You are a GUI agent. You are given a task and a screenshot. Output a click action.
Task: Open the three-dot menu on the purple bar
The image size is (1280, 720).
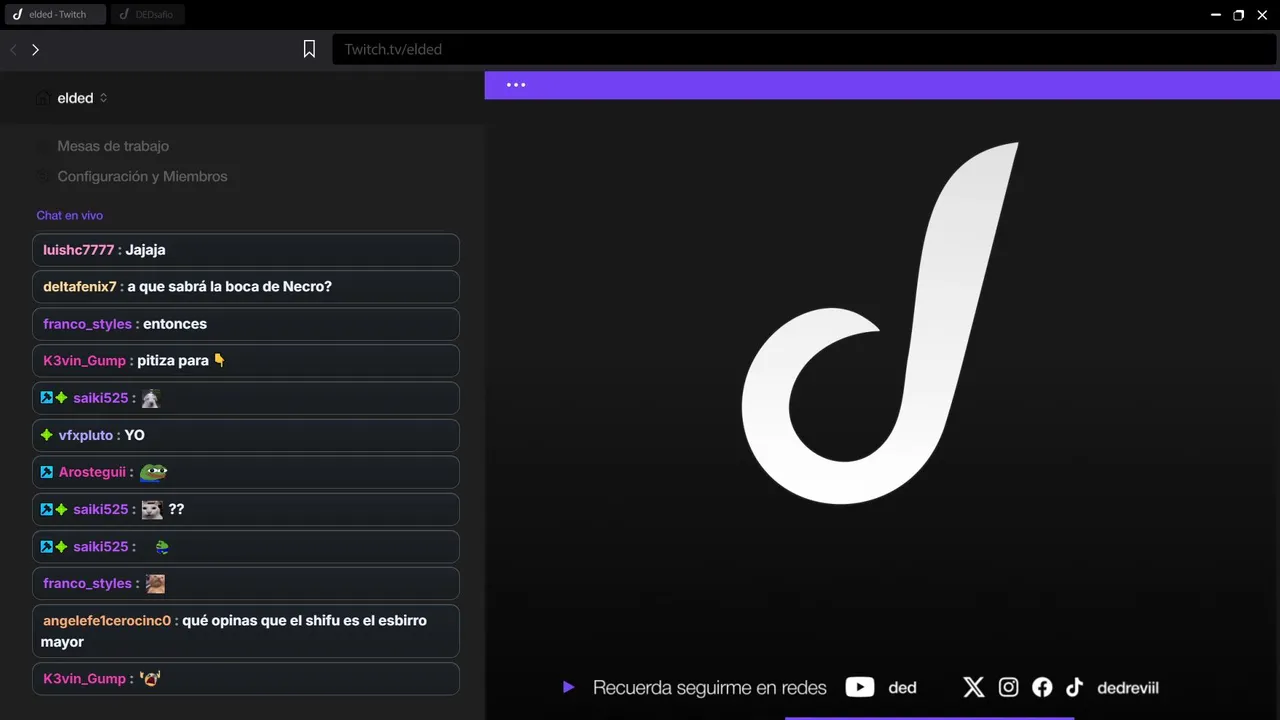coord(516,85)
